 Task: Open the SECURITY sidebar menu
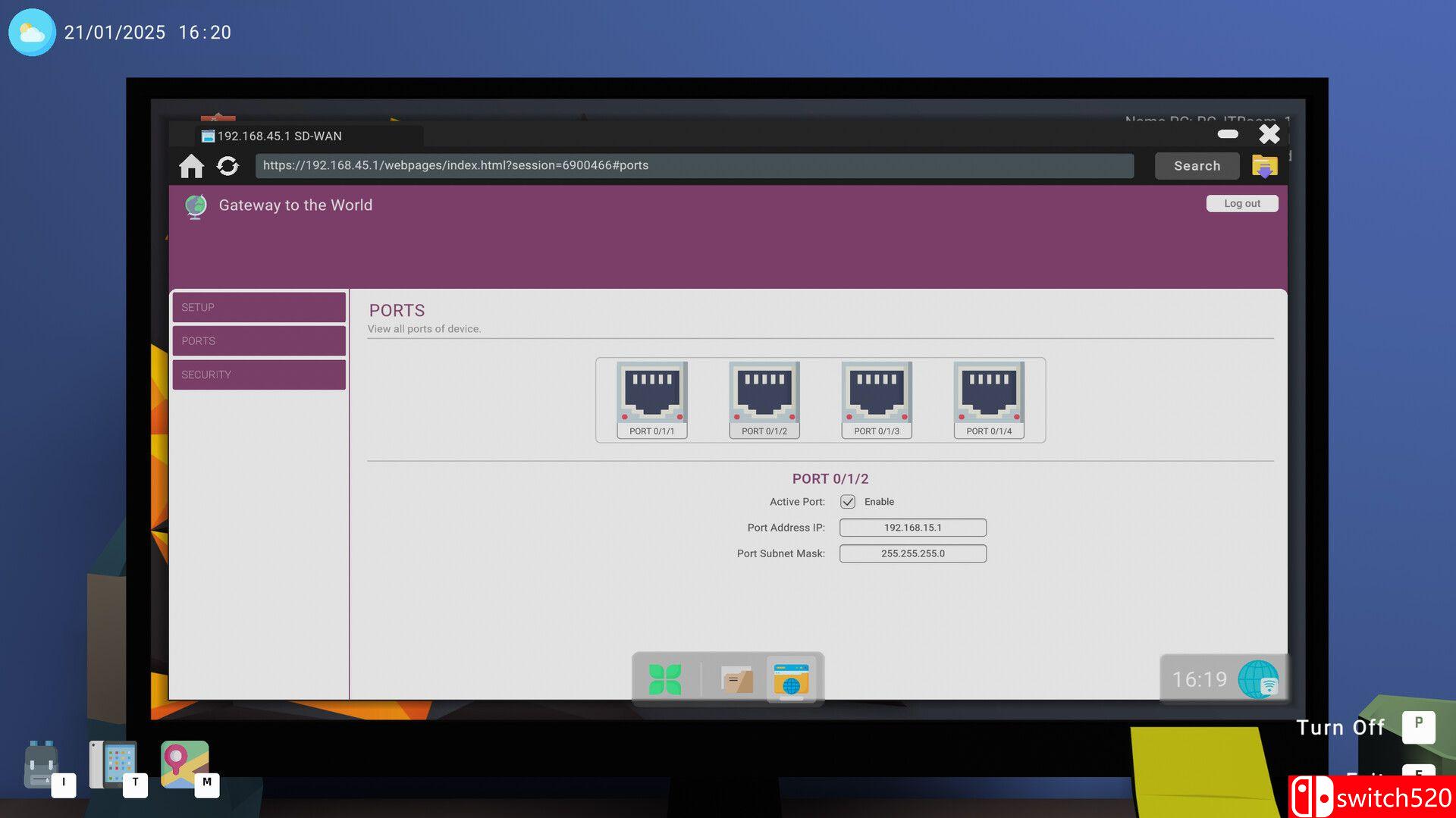pos(259,375)
